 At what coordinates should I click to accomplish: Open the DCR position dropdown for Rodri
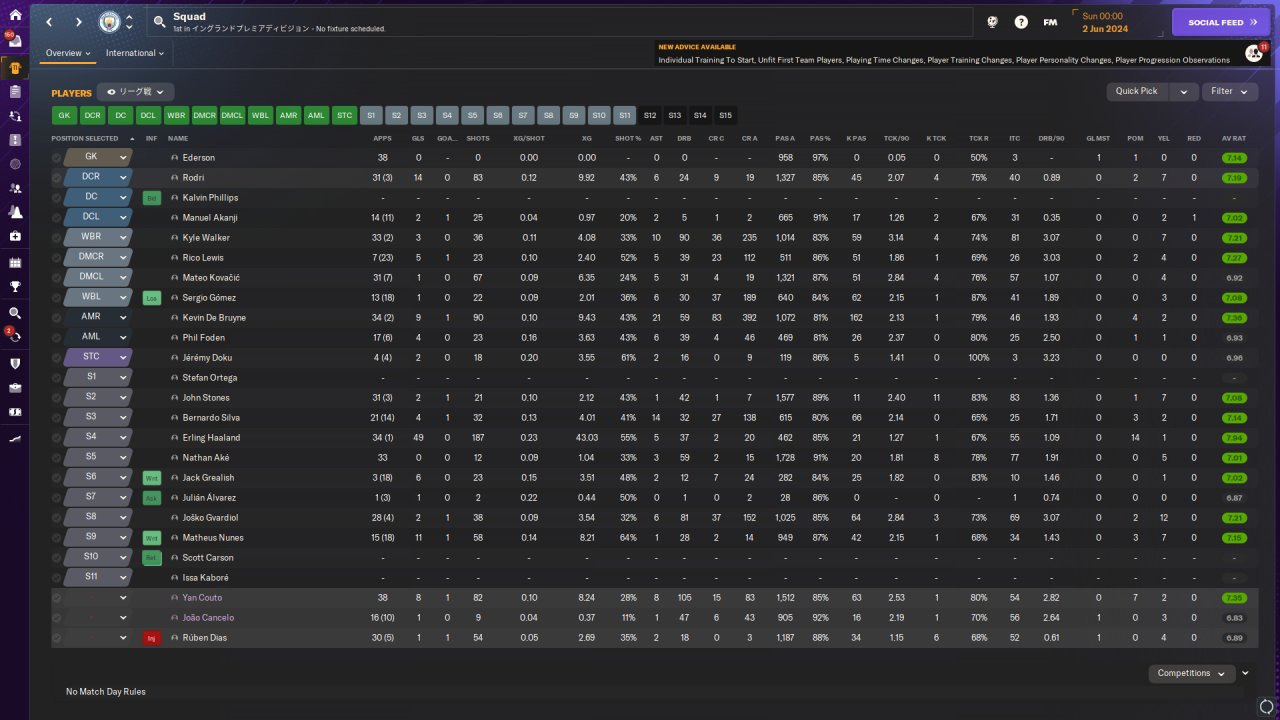click(x=98, y=178)
